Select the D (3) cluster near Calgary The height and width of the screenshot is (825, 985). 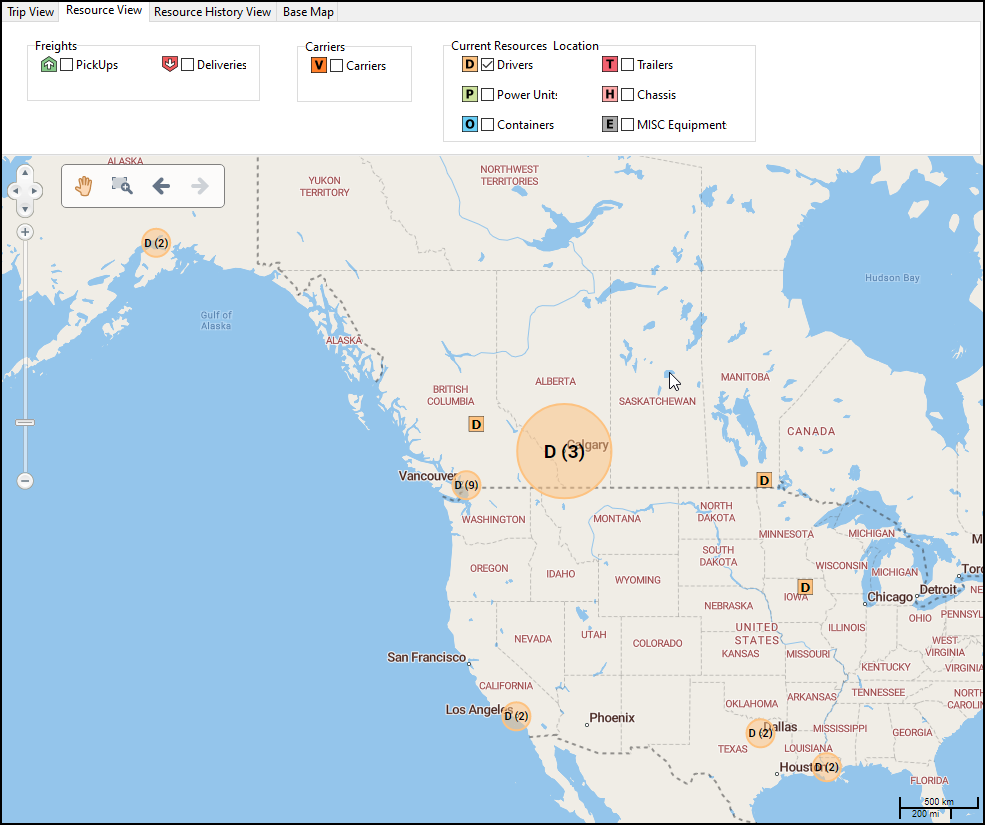[x=562, y=451]
